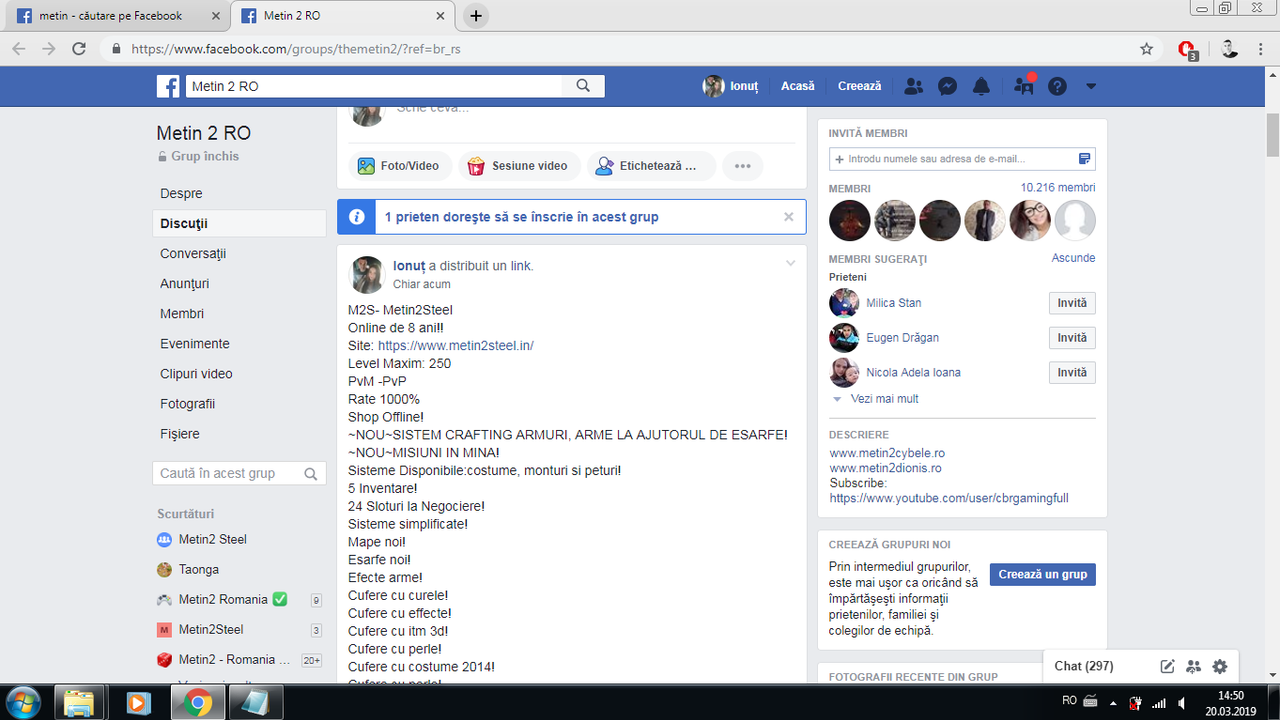
Task: Open Chrome from the taskbar
Action: [x=197, y=703]
